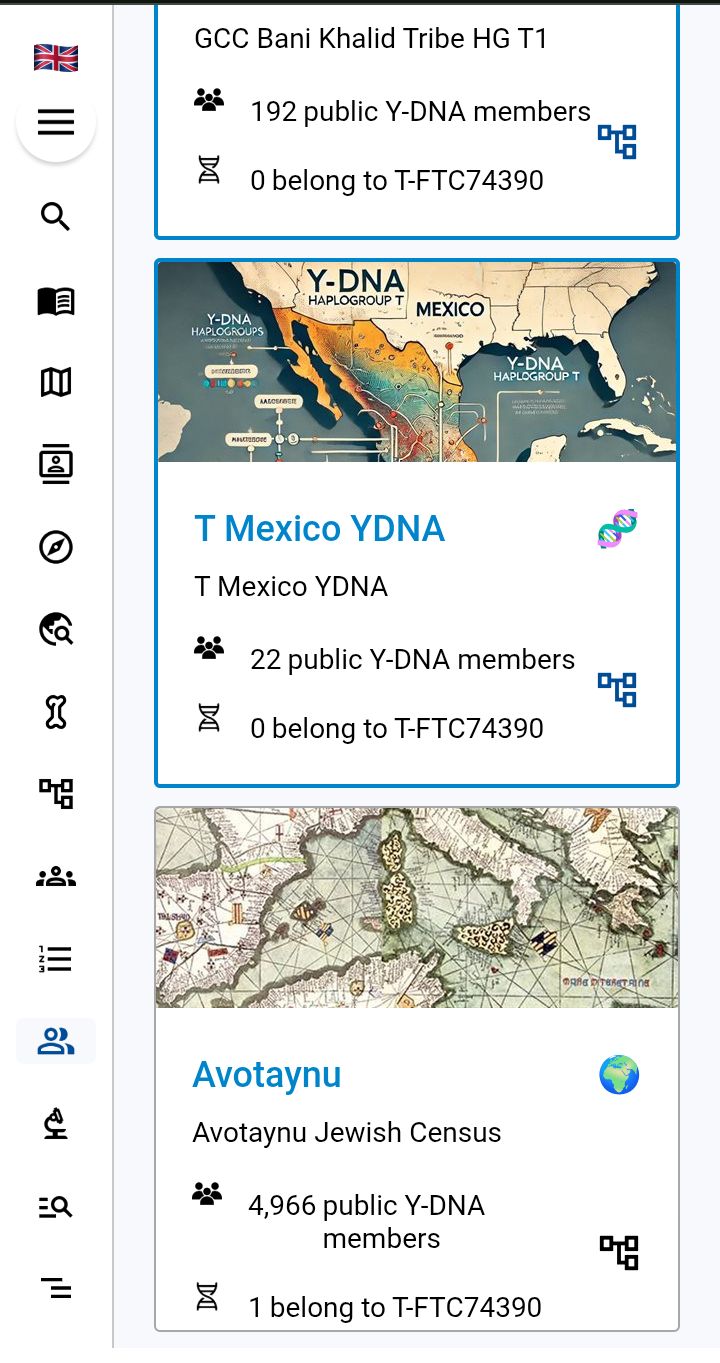
Task: Open the hamburger menu button
Action: click(x=56, y=123)
